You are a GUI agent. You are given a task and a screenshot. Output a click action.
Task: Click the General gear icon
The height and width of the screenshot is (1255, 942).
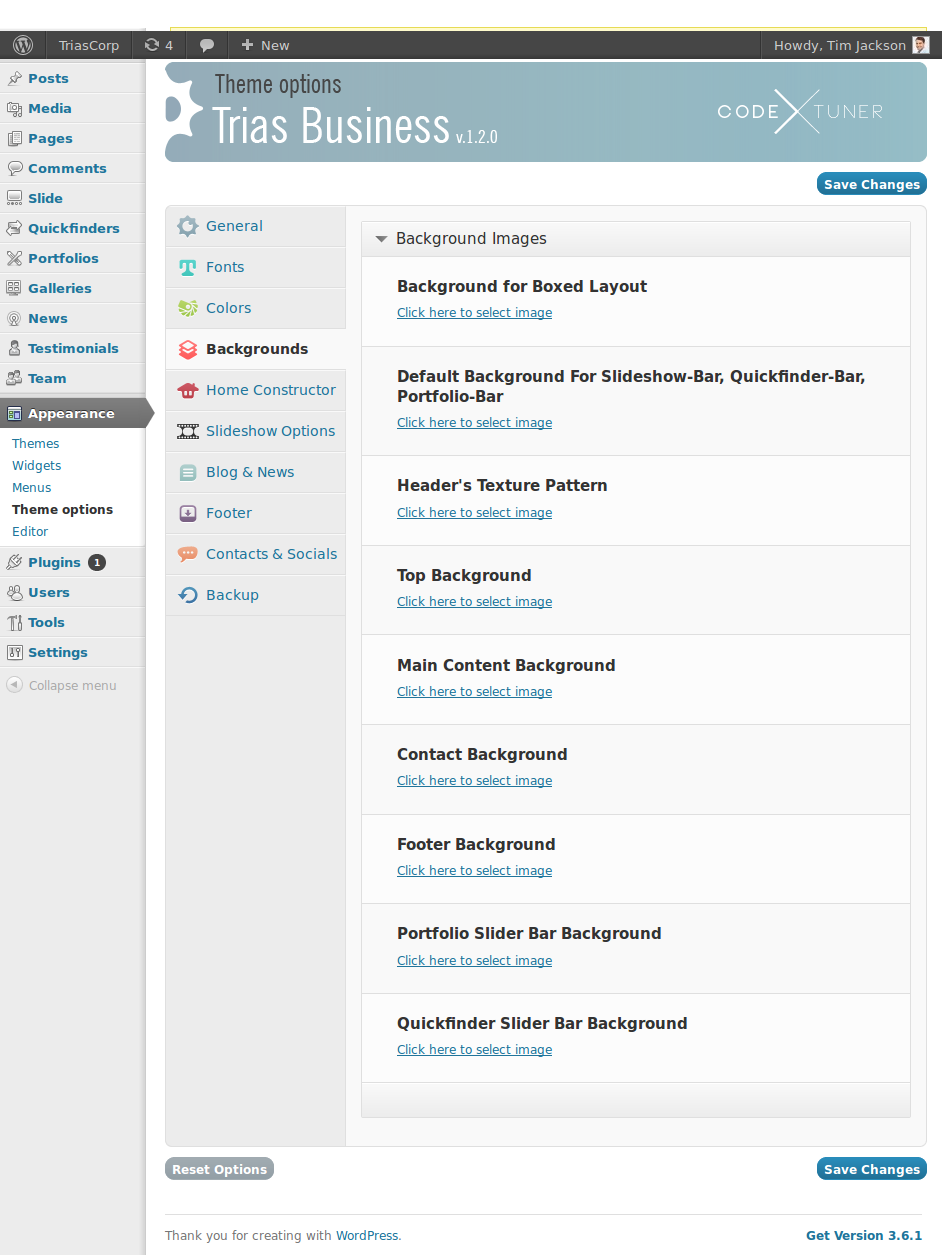[x=188, y=226]
